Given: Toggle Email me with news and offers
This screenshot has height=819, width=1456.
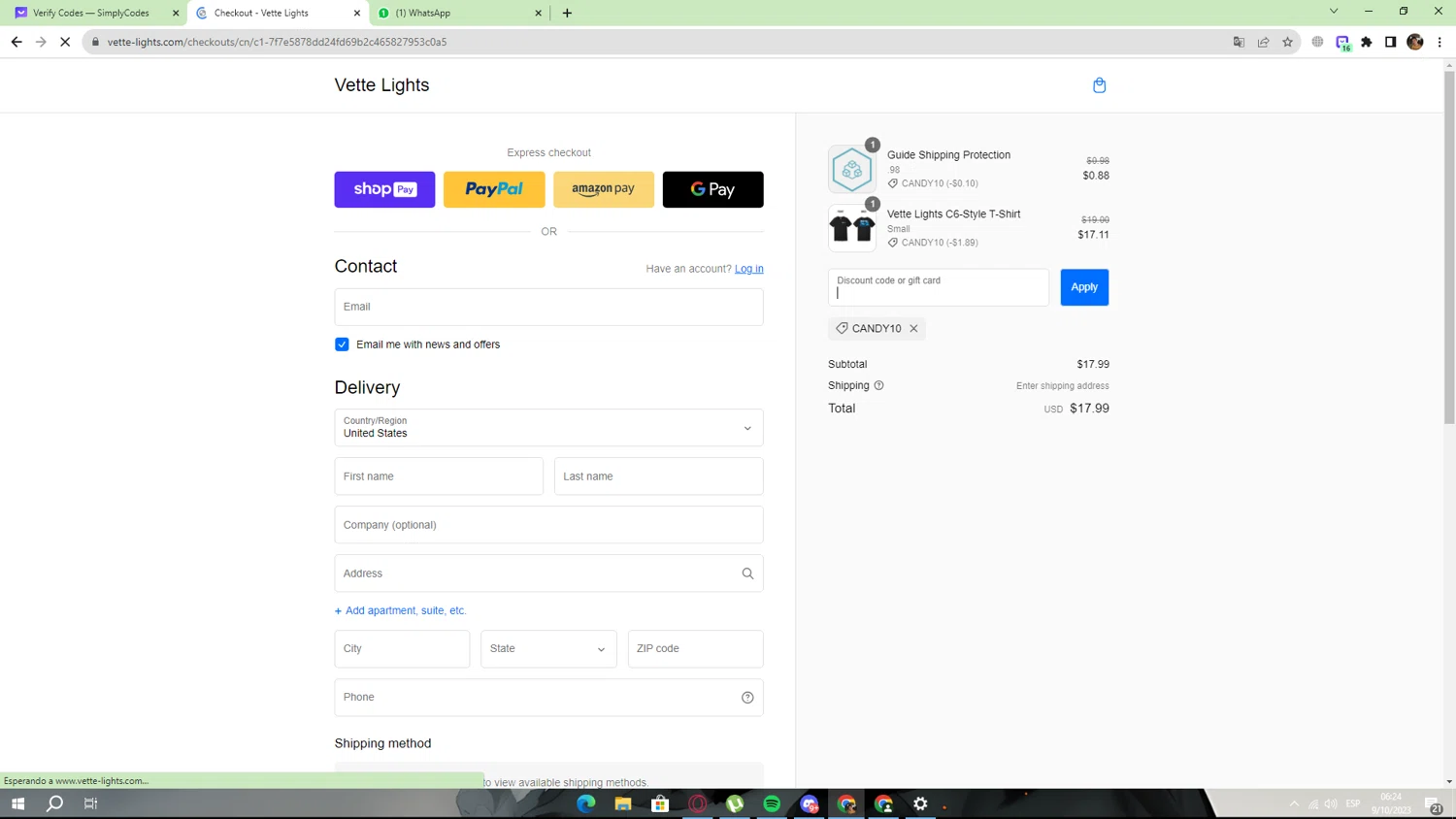Looking at the screenshot, I should point(342,344).
